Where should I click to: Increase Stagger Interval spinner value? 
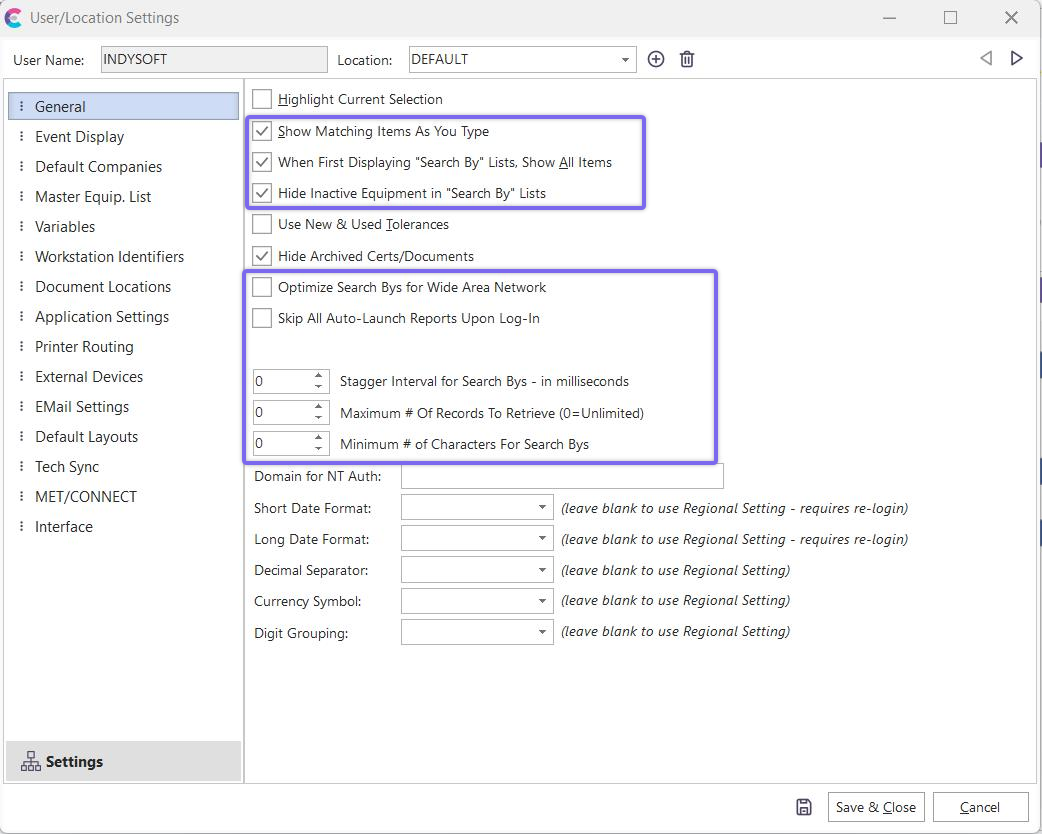(x=319, y=376)
